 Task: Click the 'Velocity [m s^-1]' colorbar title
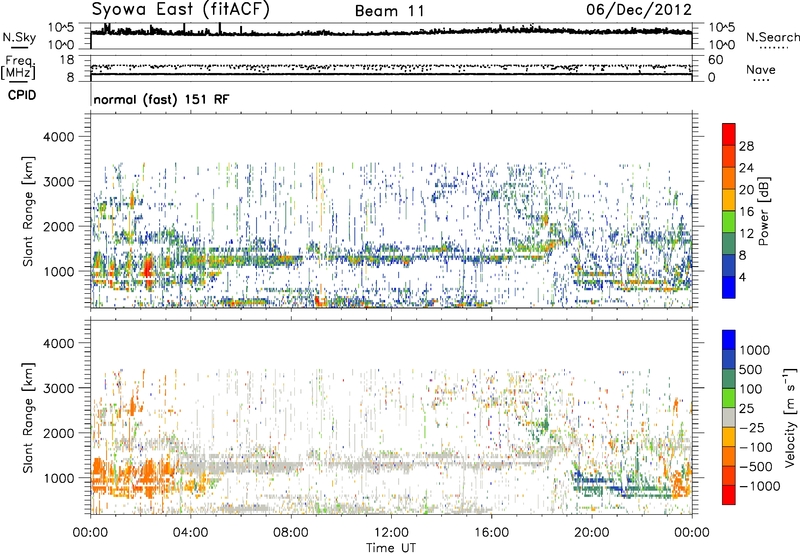(x=790, y=418)
